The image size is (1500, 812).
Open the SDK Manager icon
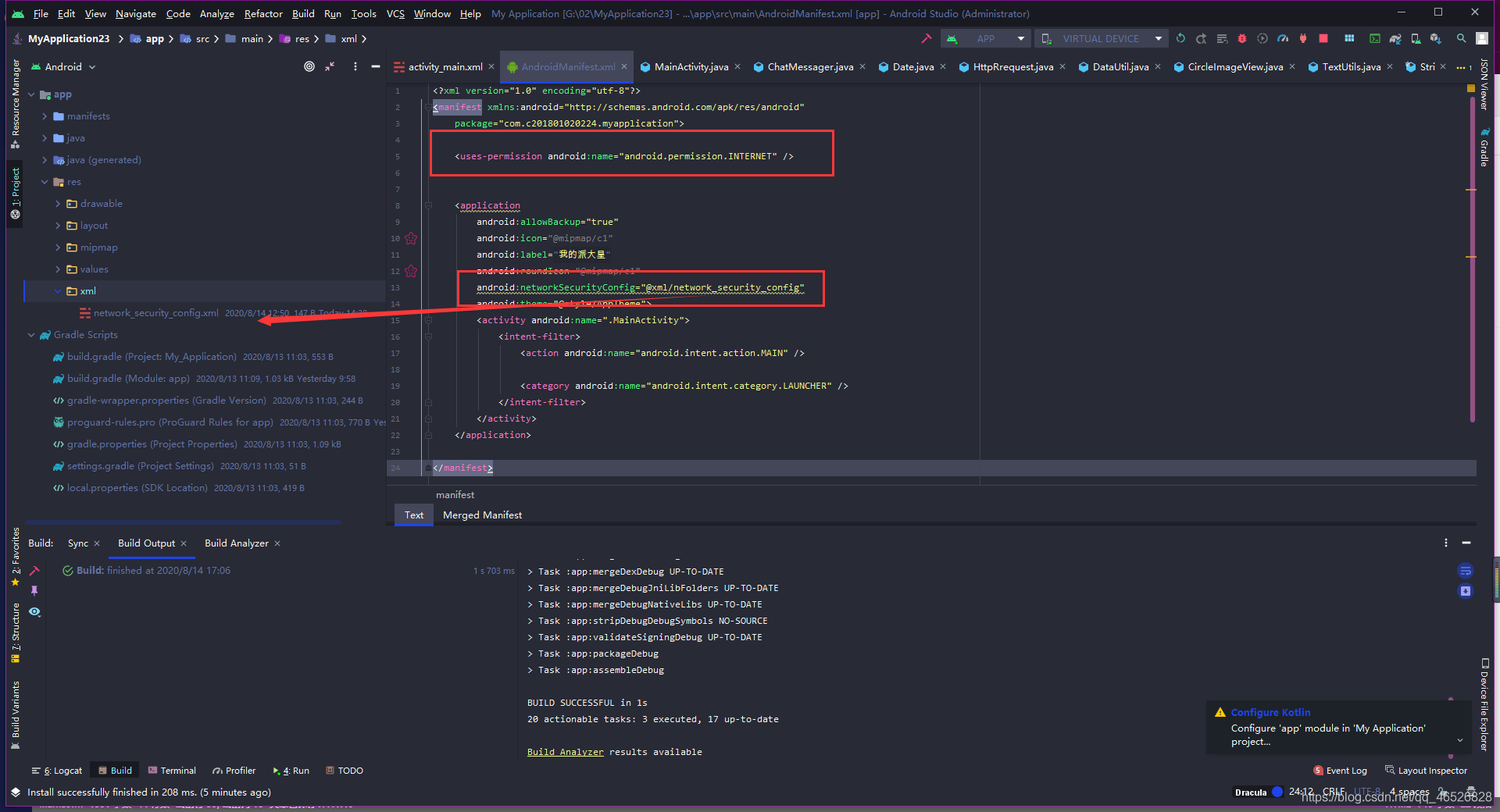(1436, 38)
